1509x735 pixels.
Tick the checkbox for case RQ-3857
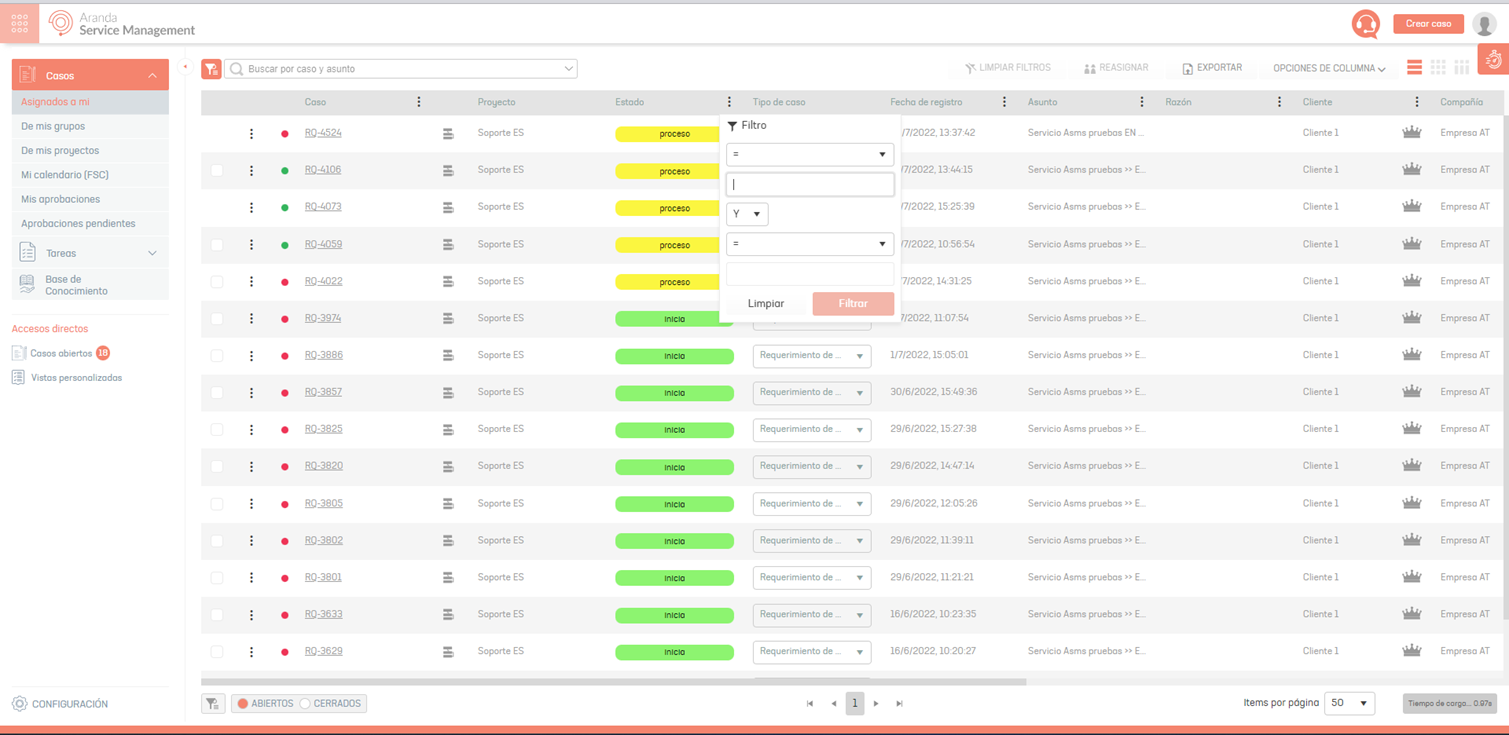217,393
